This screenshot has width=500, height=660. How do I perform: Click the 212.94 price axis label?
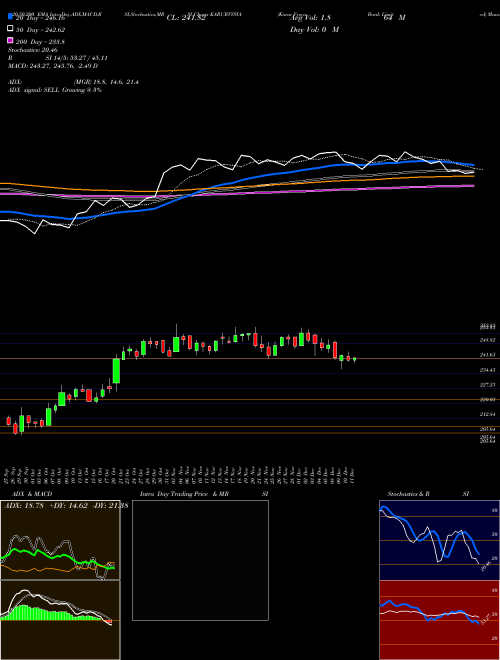pos(487,415)
